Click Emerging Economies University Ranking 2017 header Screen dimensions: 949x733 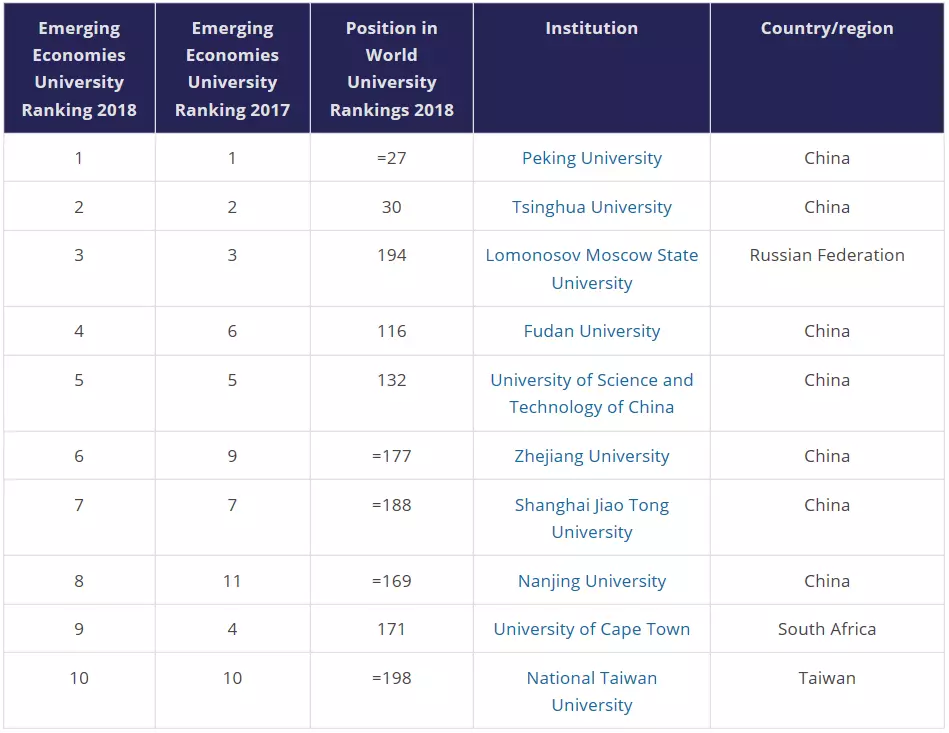pyautogui.click(x=232, y=69)
